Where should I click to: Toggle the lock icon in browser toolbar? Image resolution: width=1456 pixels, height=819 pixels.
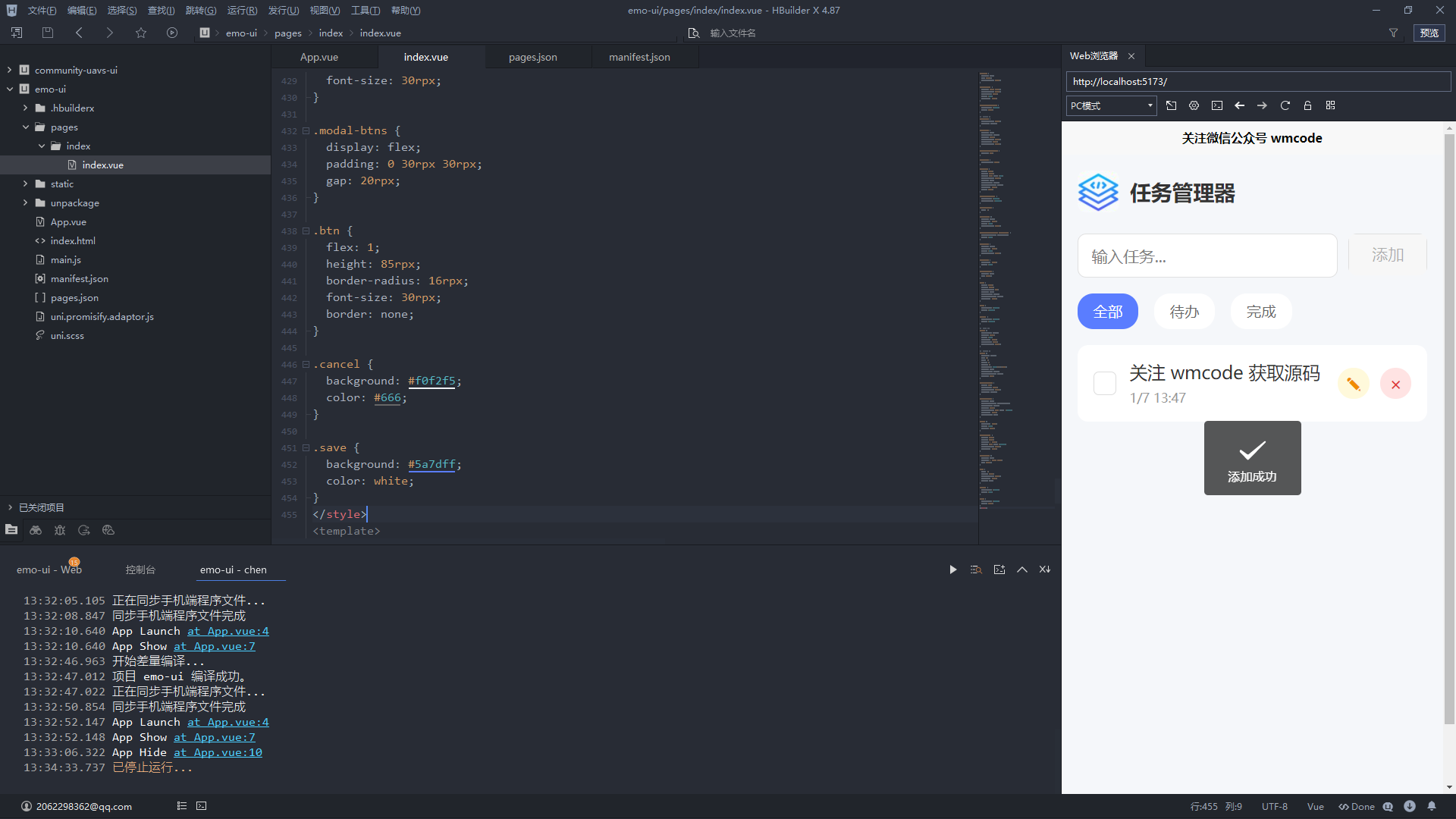[x=1307, y=105]
